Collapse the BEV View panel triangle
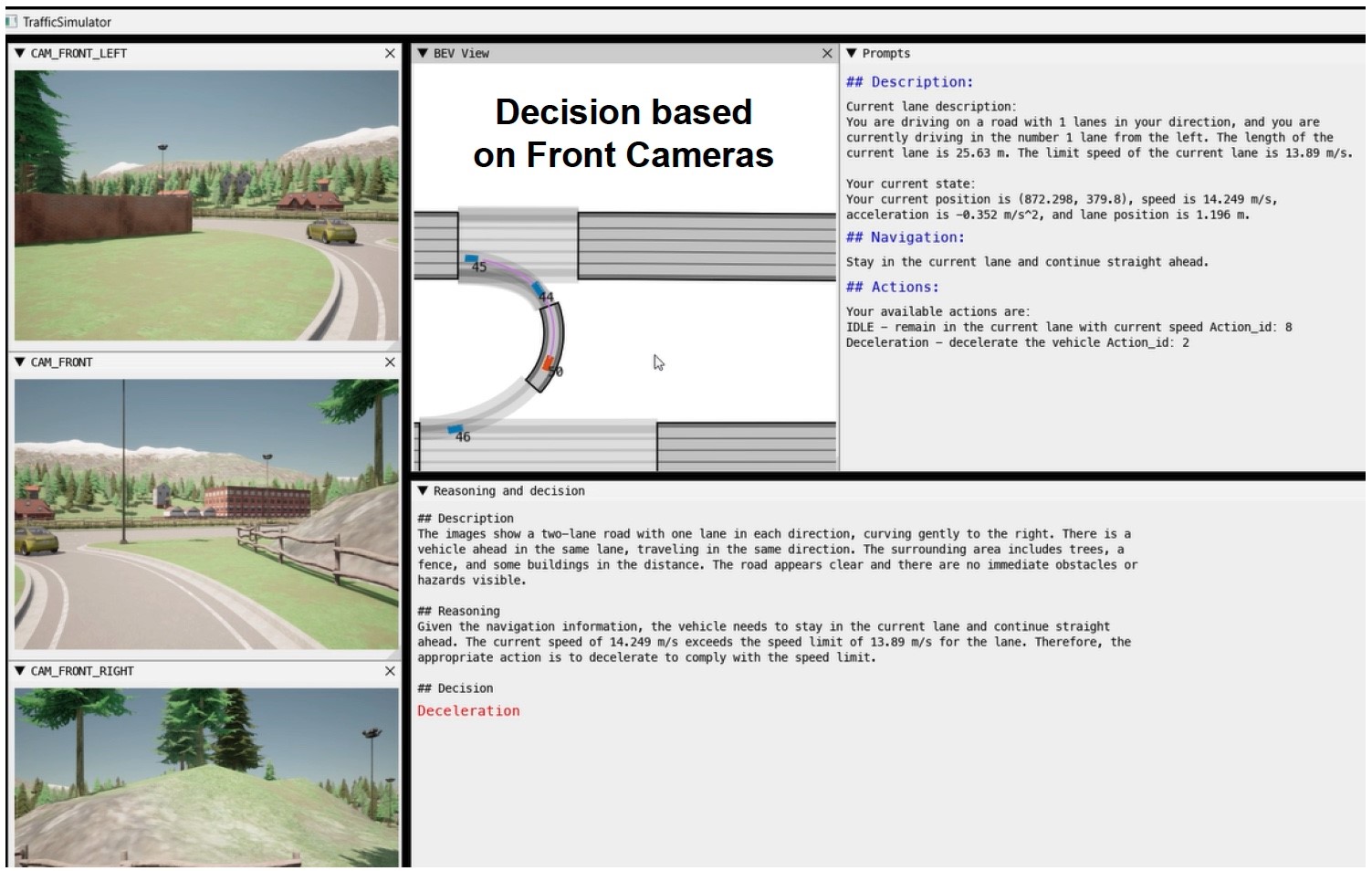 (423, 54)
